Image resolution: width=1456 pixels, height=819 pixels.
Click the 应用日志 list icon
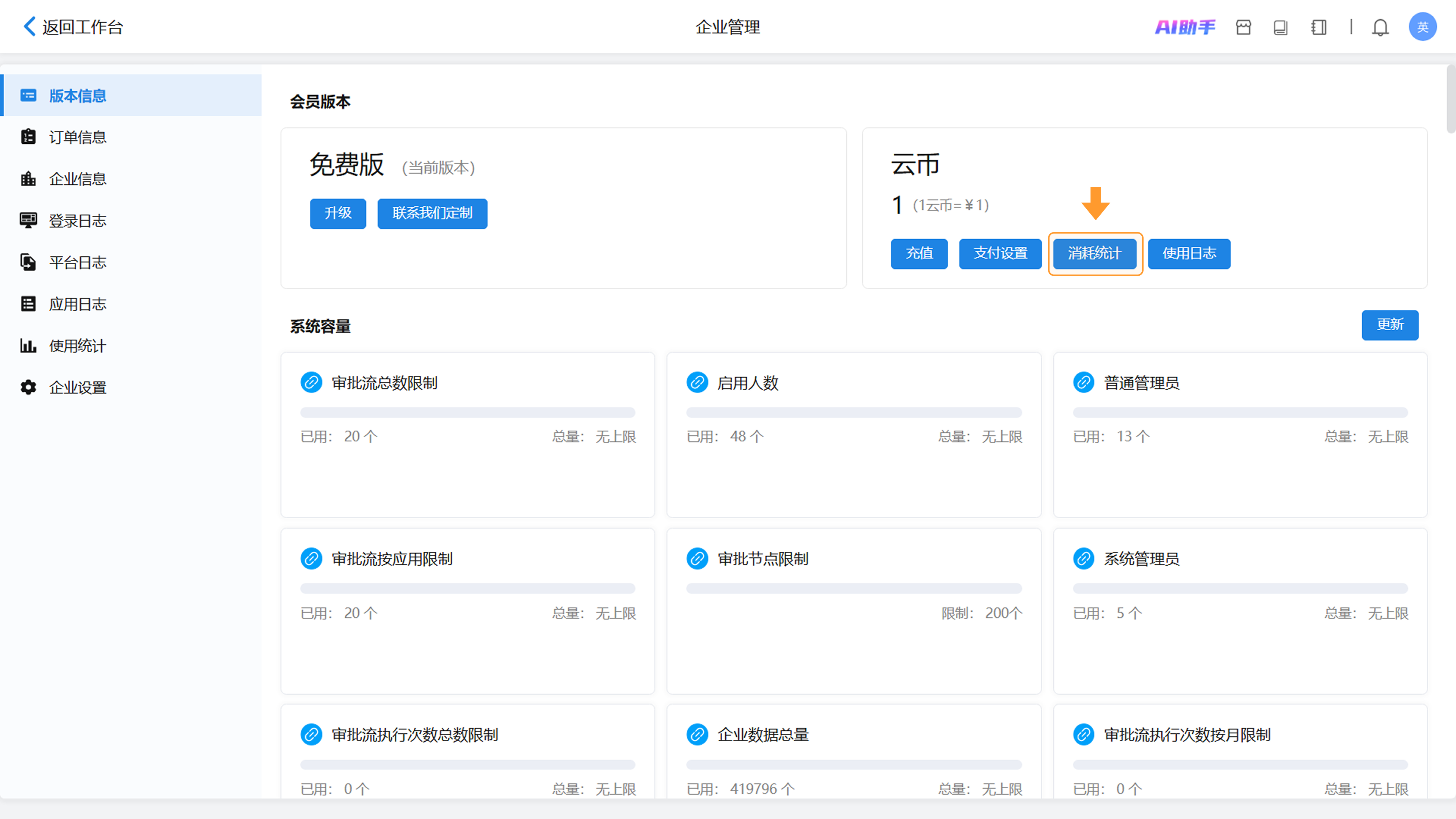tap(28, 304)
